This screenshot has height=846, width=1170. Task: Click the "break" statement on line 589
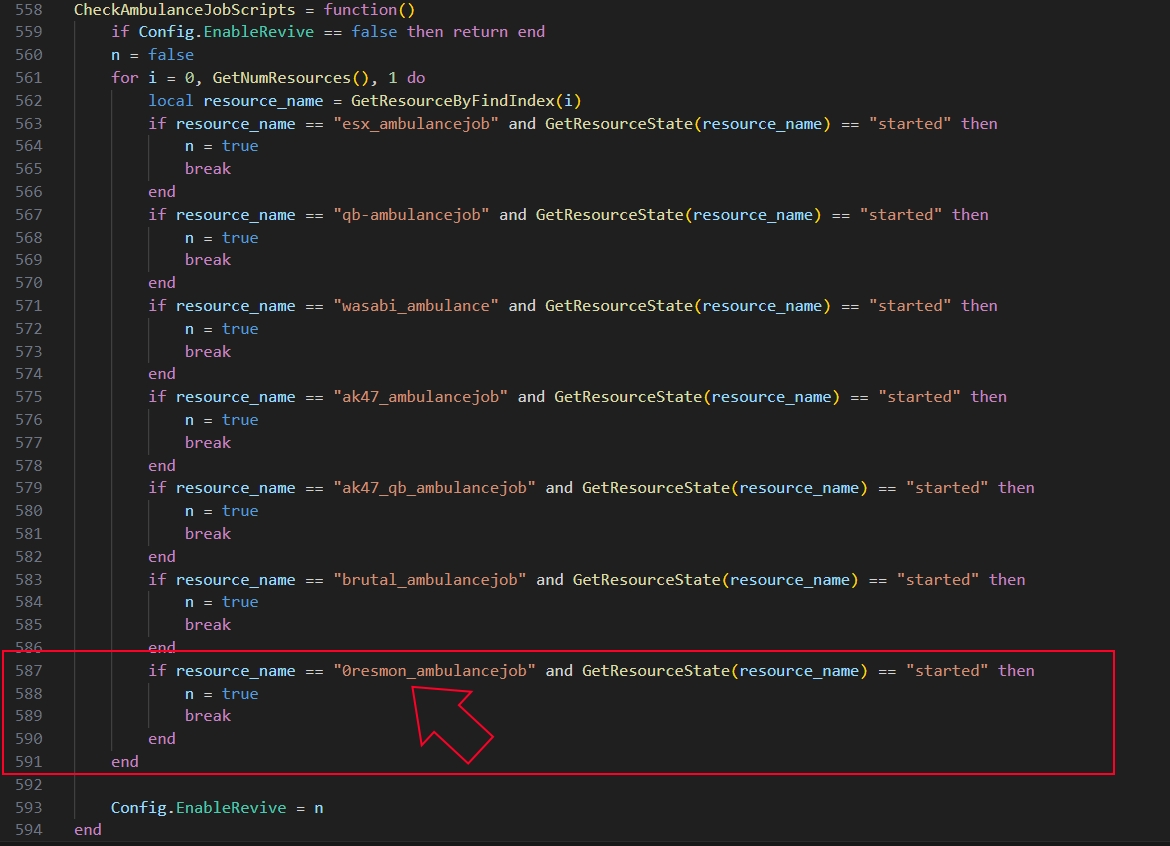click(207, 716)
